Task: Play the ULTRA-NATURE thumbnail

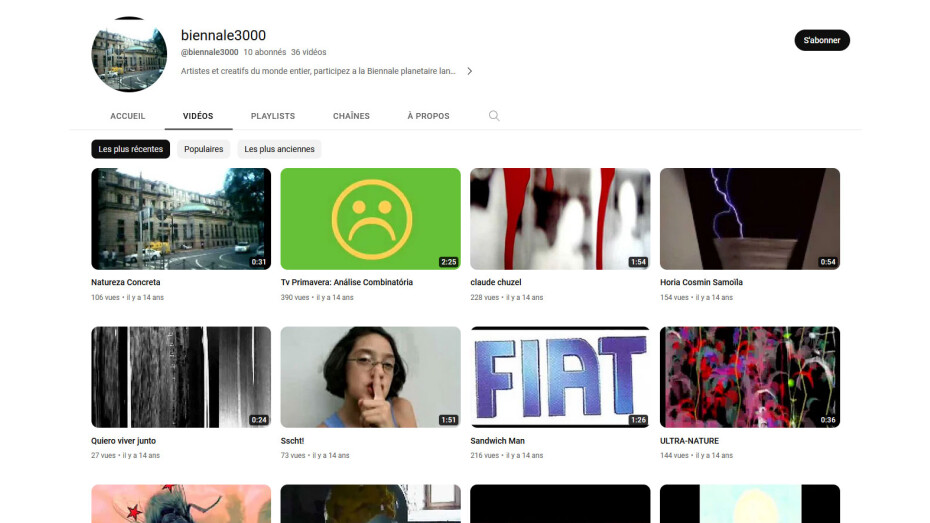Action: [x=750, y=377]
